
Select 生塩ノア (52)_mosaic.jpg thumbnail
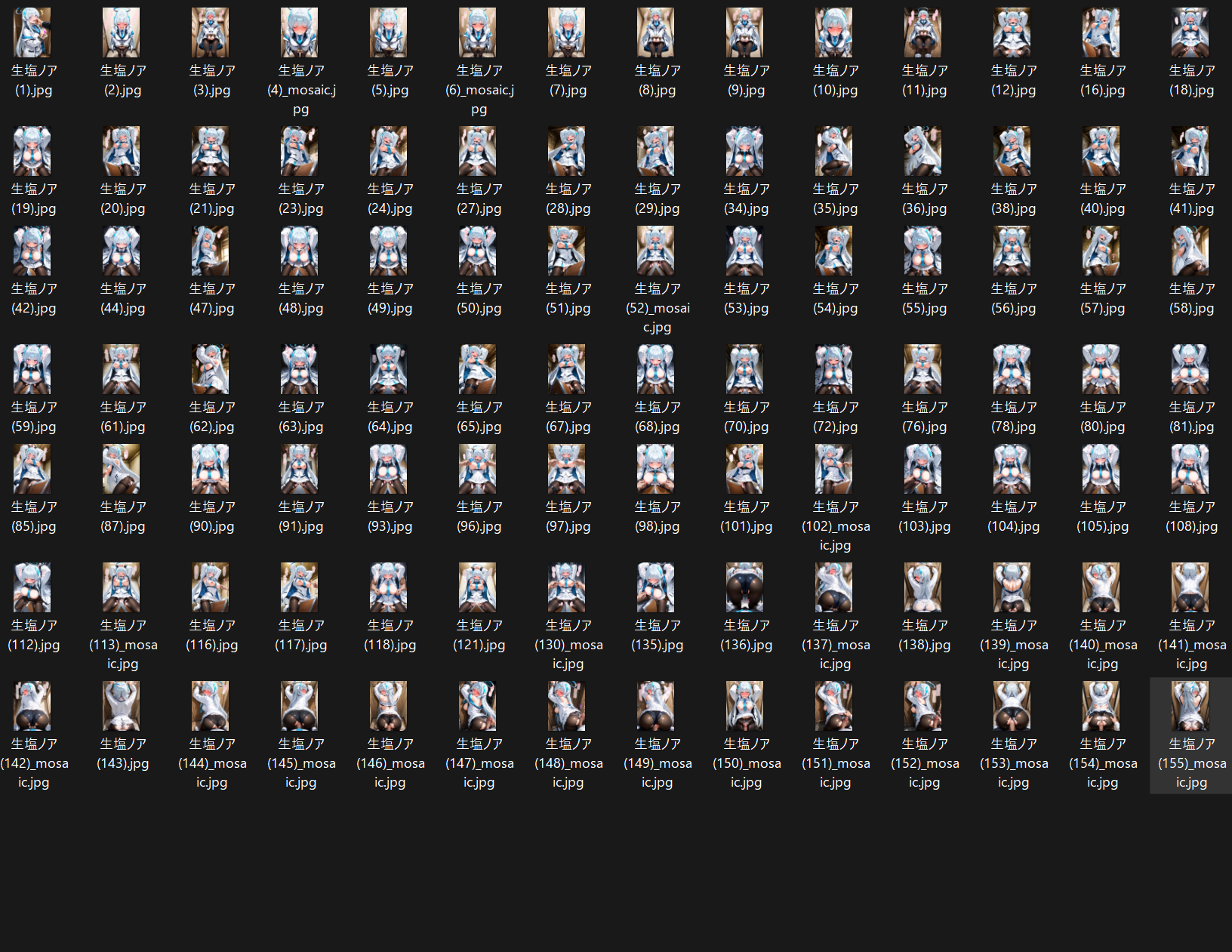[657, 251]
